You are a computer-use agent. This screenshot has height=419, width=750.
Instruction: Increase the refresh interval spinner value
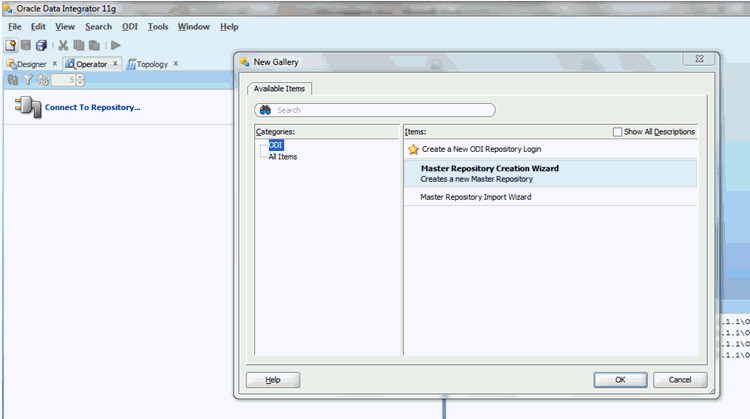80,77
